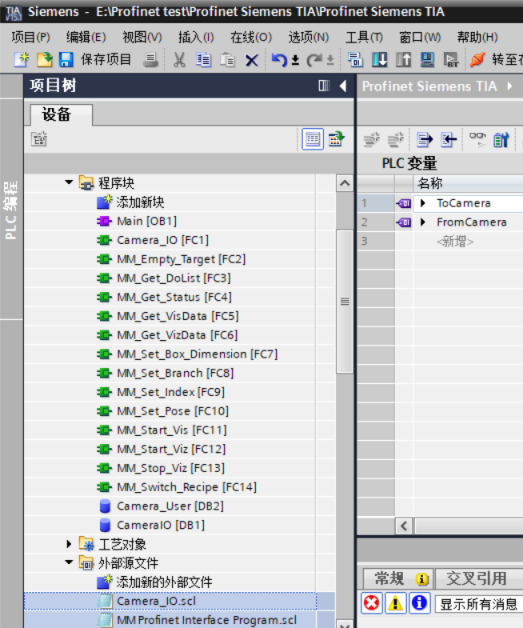Switch to the 常规 tab

[398, 579]
